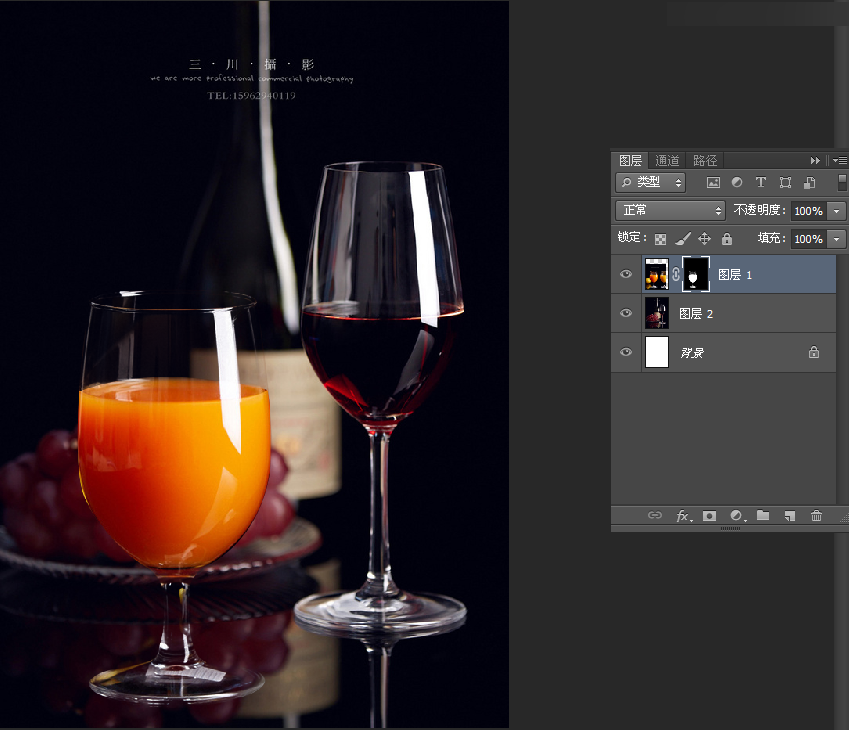The image size is (849, 730).
Task: Lock all on the selected layer
Action: (x=727, y=239)
